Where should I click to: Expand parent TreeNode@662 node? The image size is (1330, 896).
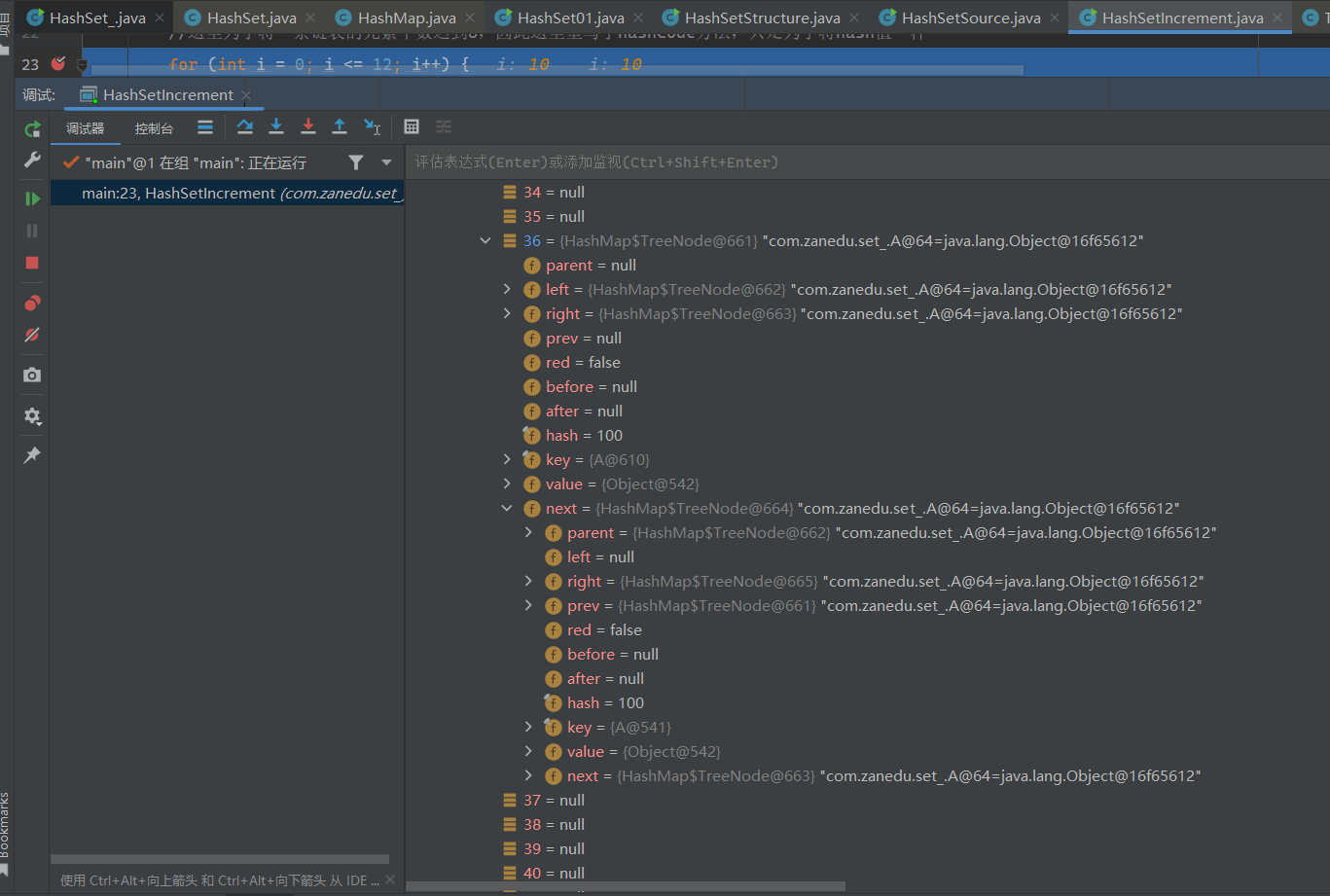click(x=528, y=532)
